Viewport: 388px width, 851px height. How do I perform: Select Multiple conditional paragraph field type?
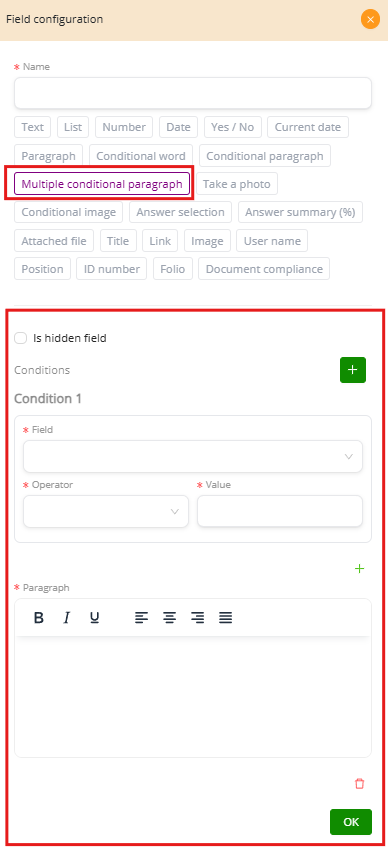point(102,183)
